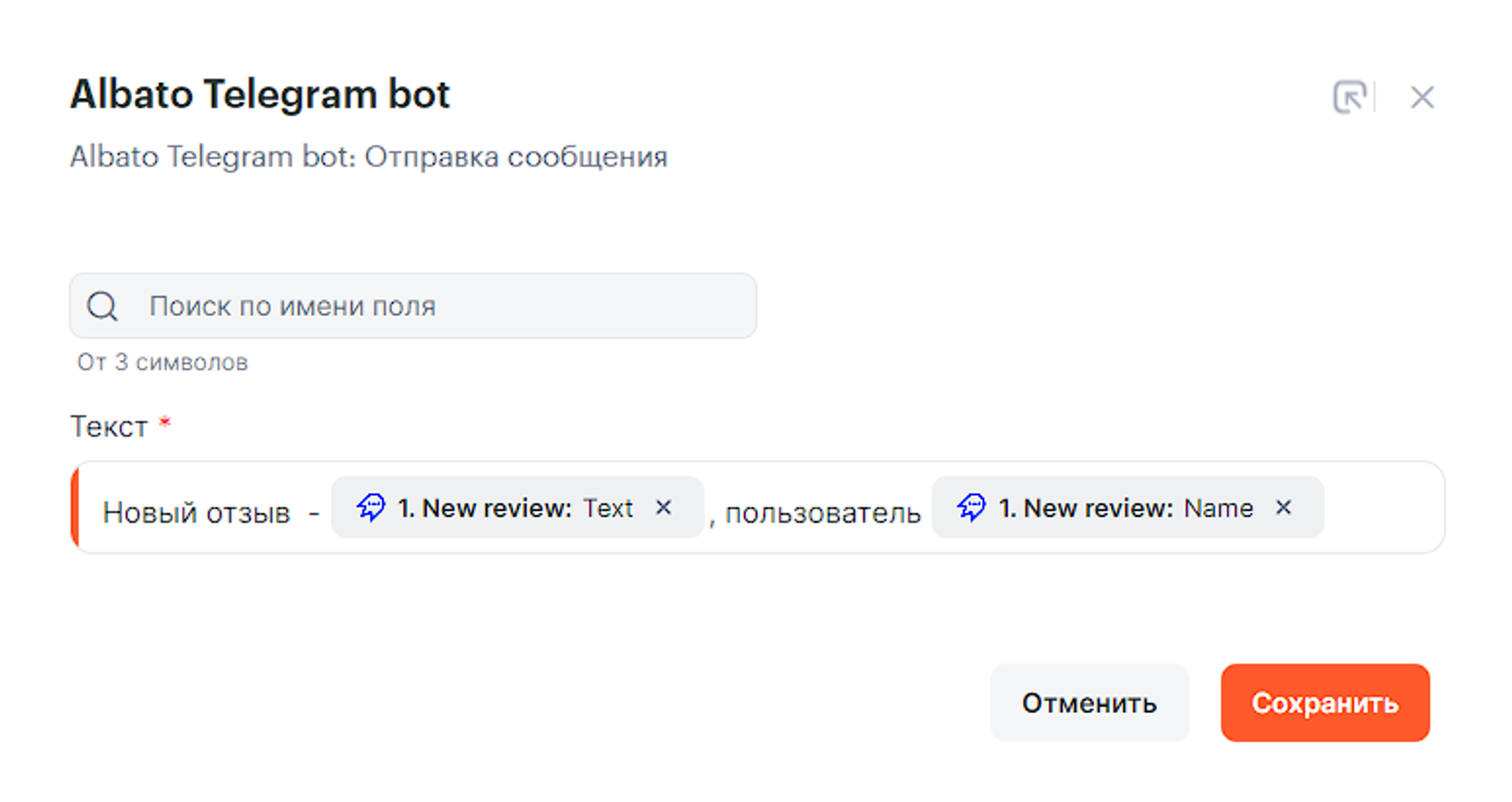1512x802 pixels.
Task: Close the Albato Telegram bot dialog
Action: tap(1422, 97)
